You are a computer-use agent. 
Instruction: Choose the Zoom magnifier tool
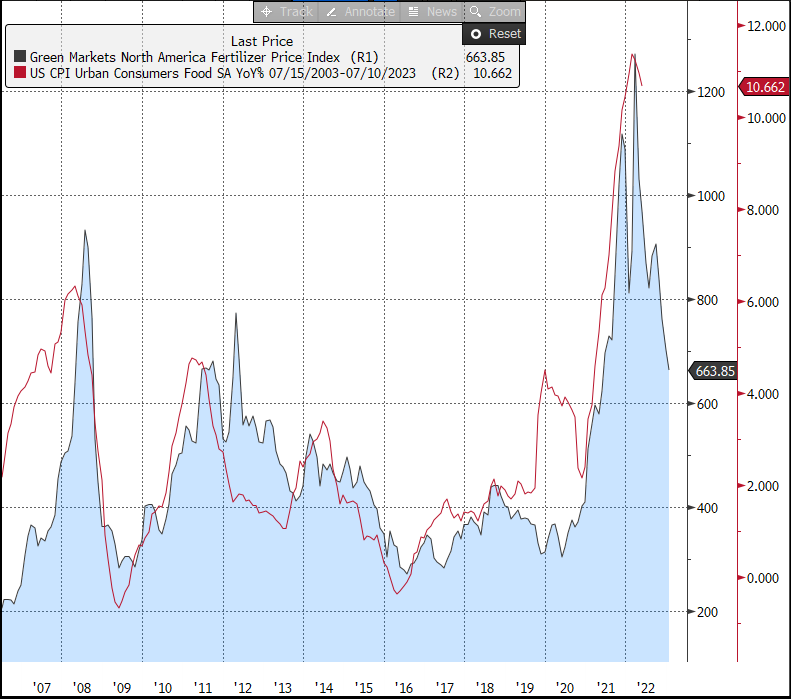pos(495,12)
